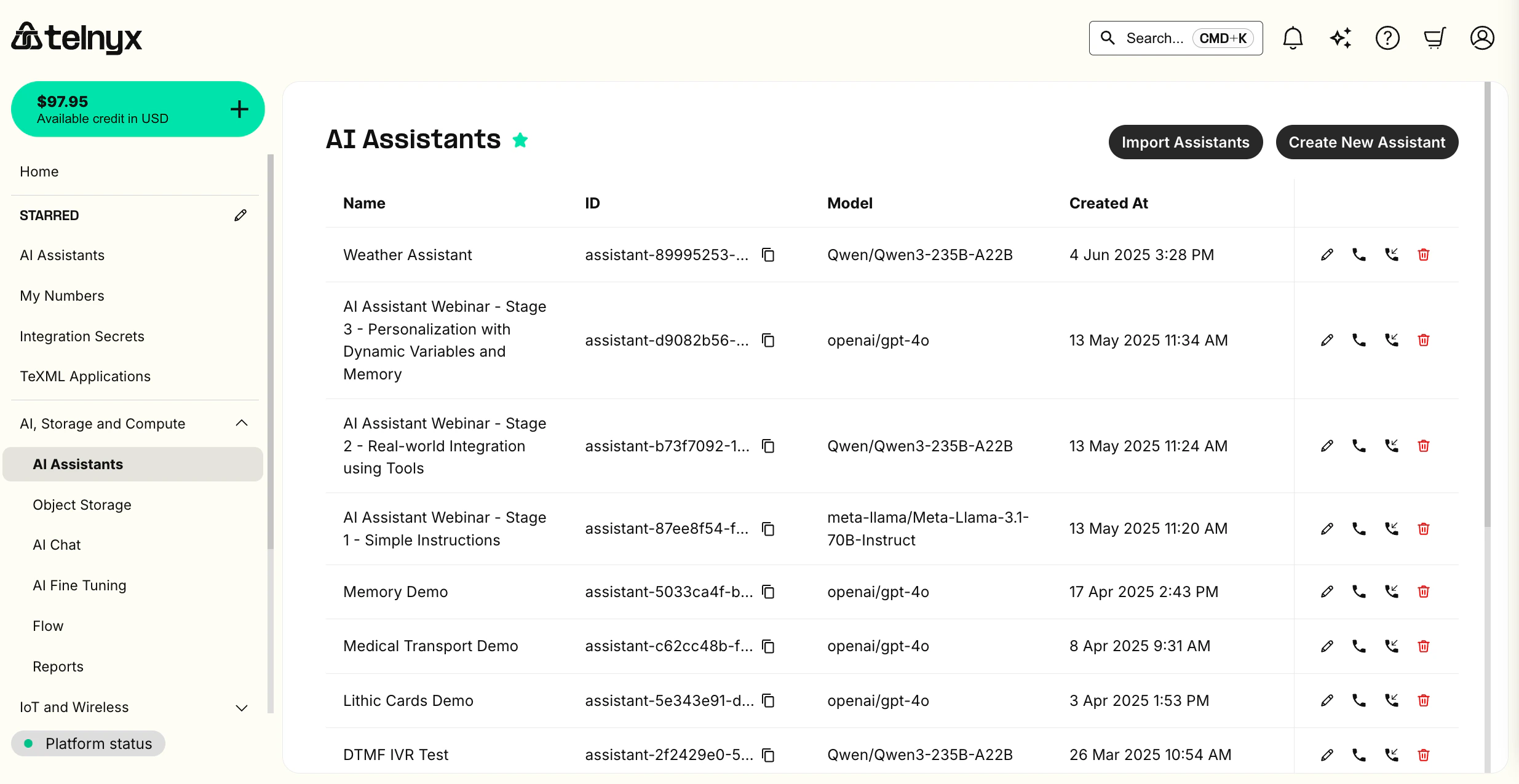Screen dimensions: 1519x784
Task: Open the notifications bell
Action: coord(1293,38)
